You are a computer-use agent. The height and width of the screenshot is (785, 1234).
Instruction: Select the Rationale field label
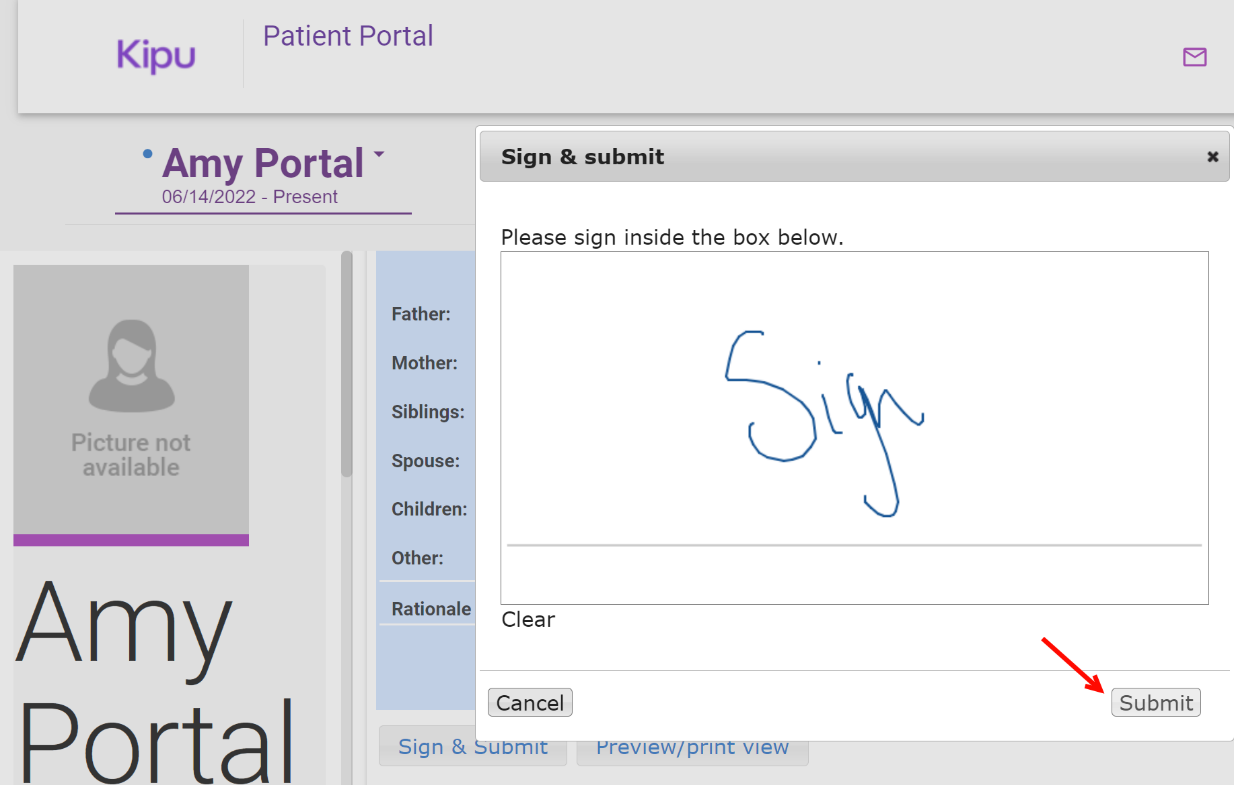(431, 609)
